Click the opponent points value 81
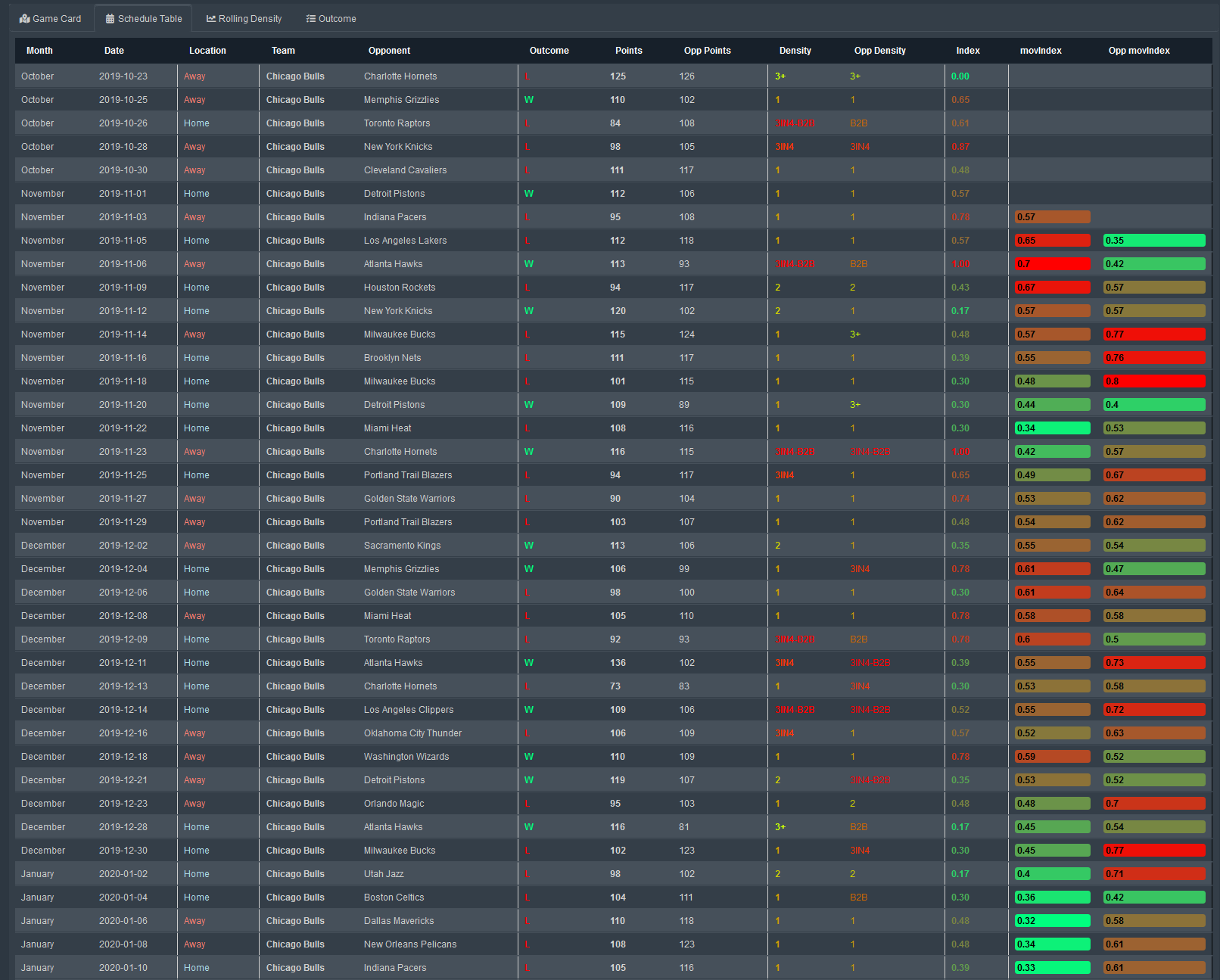The width and height of the screenshot is (1220, 980). coord(684,827)
